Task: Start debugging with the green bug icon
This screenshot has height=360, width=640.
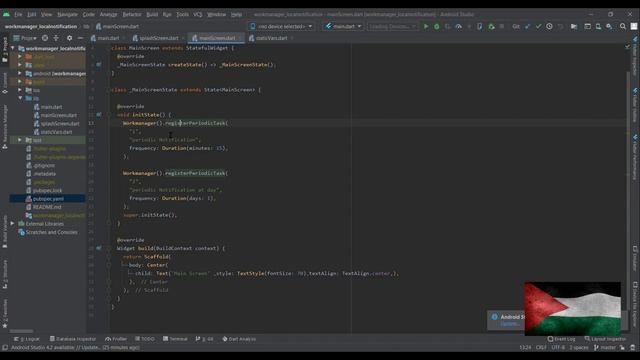Action: (436, 27)
